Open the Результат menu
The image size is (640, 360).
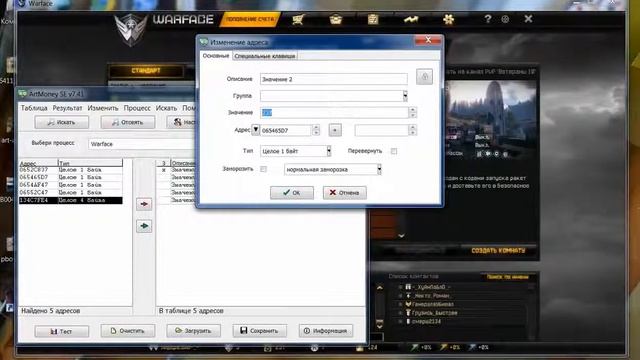pyautogui.click(x=67, y=108)
